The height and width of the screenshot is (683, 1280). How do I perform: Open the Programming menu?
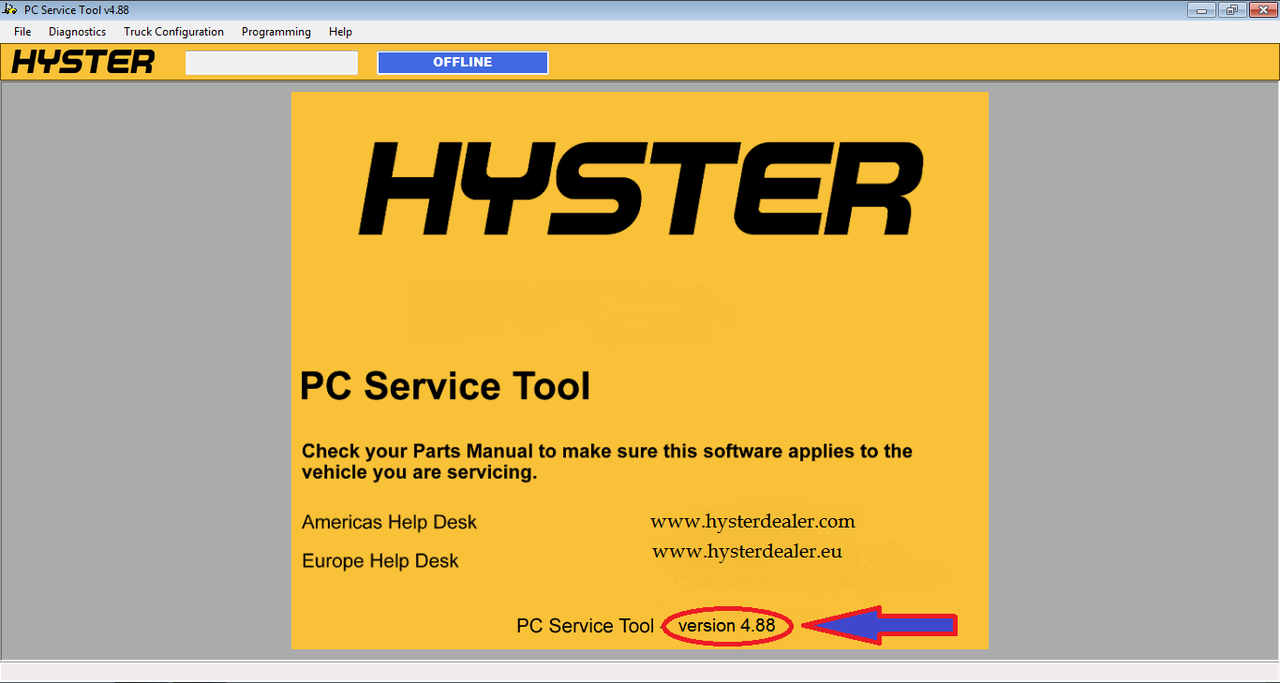tap(276, 32)
